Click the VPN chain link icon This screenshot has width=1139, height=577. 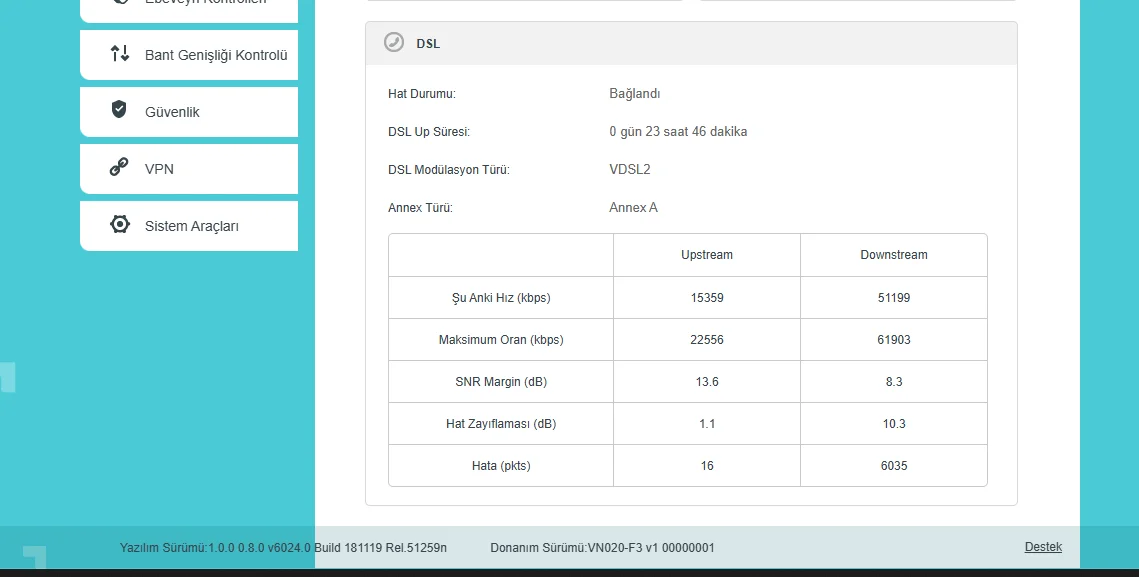pyautogui.click(x=119, y=167)
